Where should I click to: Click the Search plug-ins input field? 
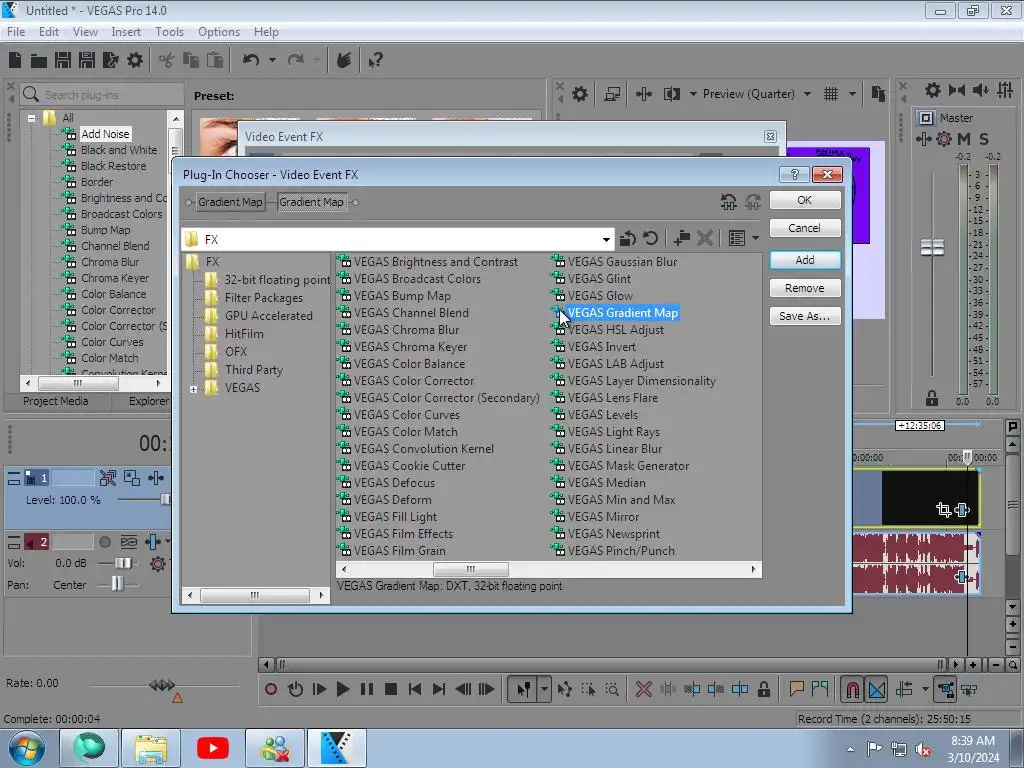point(101,95)
